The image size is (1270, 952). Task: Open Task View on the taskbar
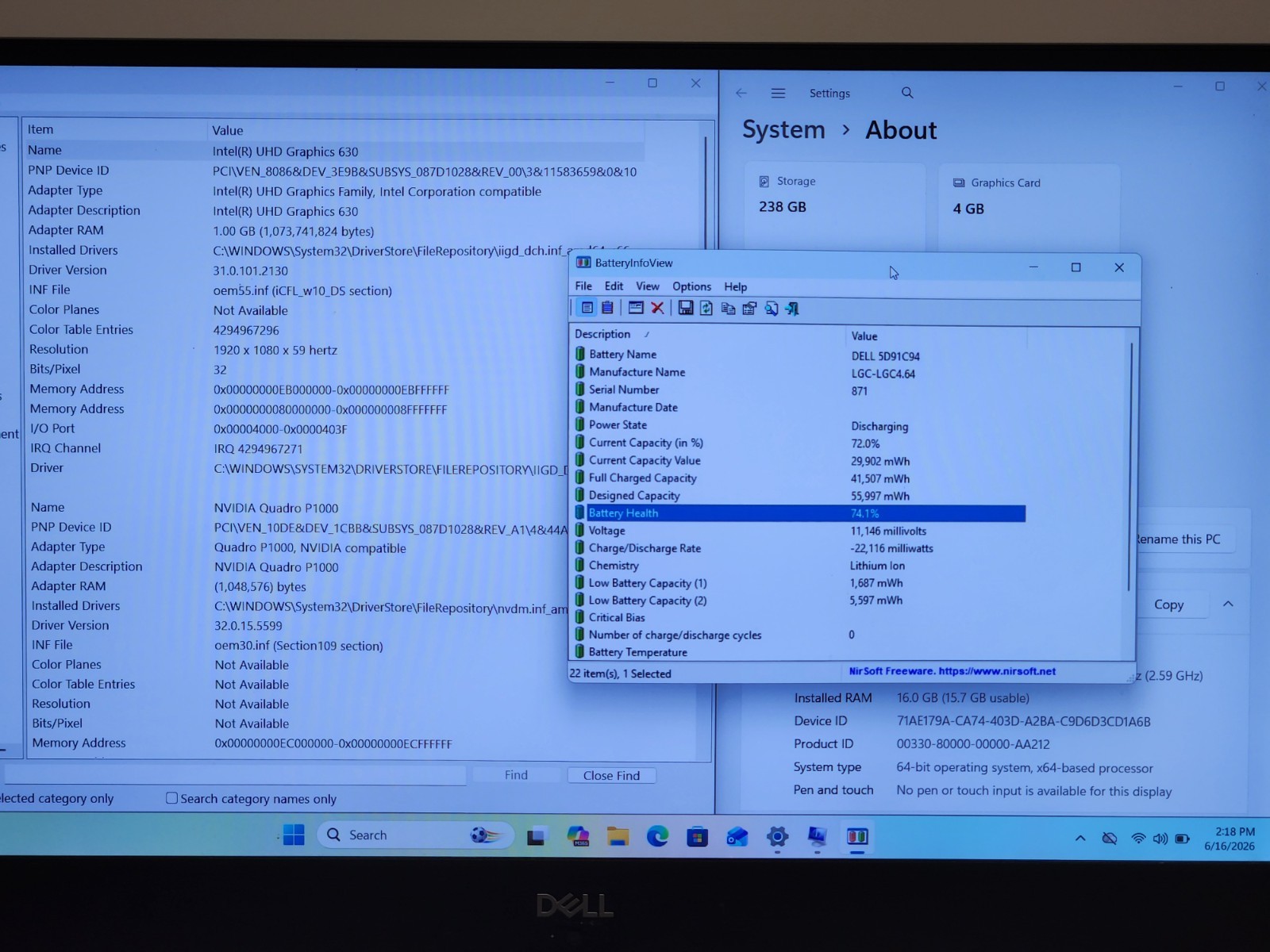[537, 836]
